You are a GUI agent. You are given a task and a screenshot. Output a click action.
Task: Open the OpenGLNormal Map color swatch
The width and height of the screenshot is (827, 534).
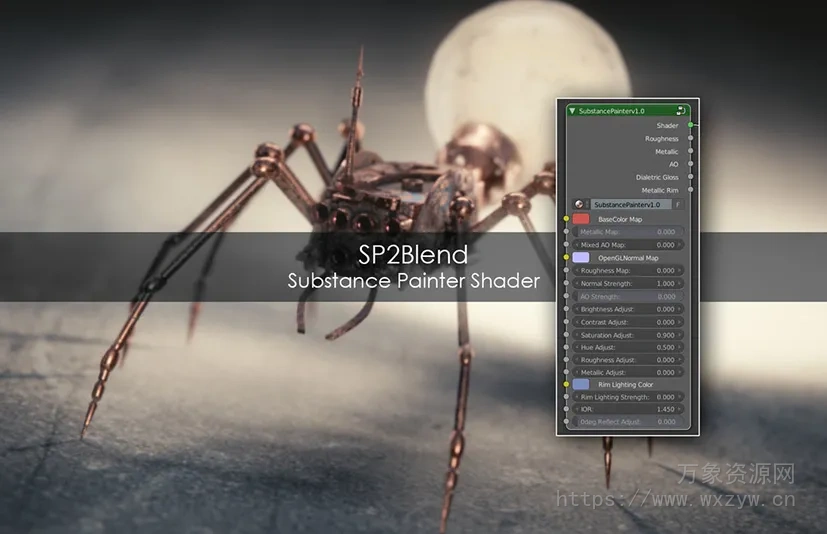[581, 257]
